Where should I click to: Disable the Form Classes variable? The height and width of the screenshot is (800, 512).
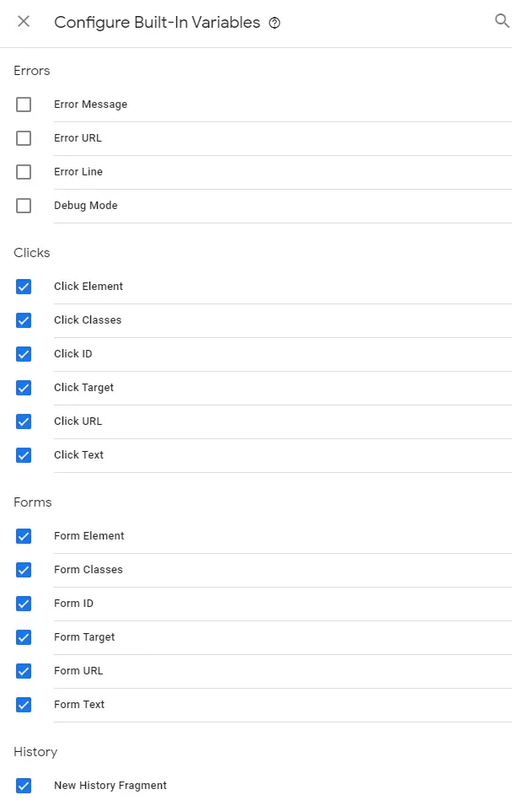[23, 570]
